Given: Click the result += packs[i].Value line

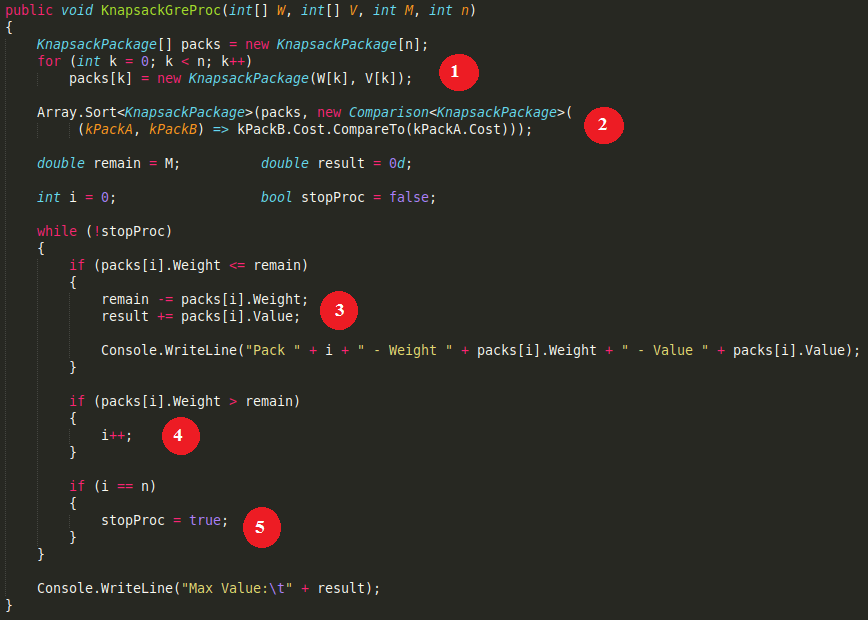Looking at the screenshot, I should tap(200, 316).
